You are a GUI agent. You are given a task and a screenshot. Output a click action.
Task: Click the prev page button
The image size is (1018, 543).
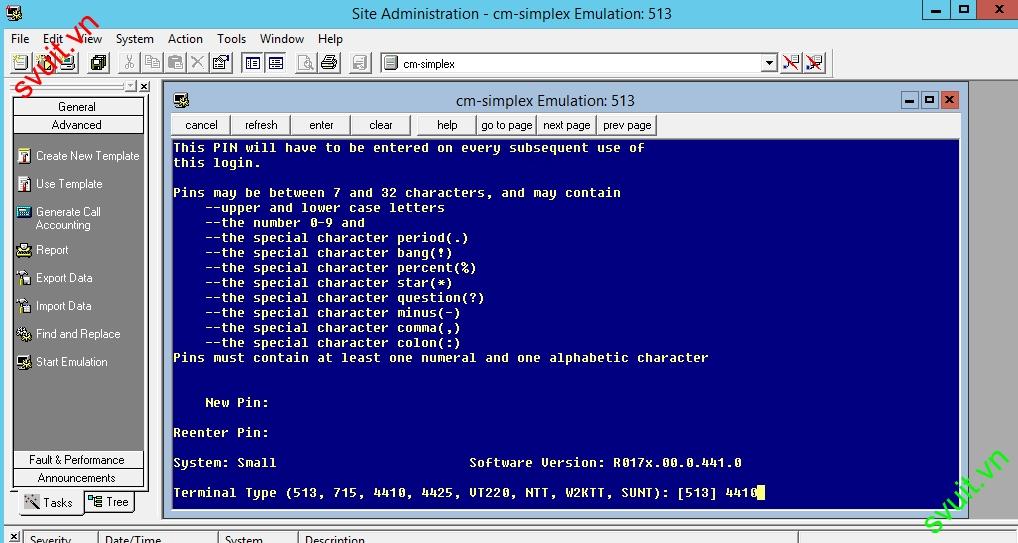pyautogui.click(x=627, y=125)
